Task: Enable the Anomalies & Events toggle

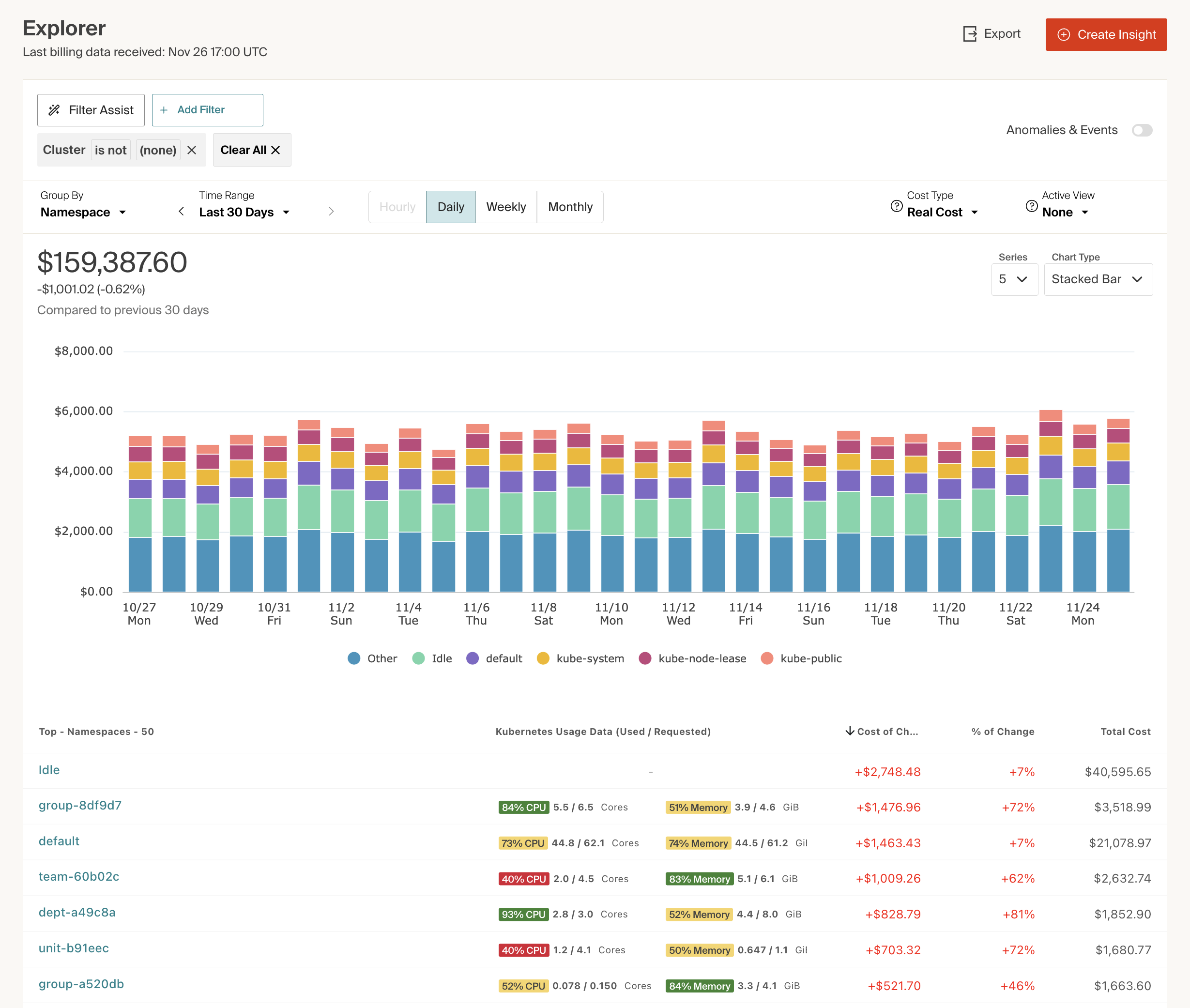Action: 1143,130
